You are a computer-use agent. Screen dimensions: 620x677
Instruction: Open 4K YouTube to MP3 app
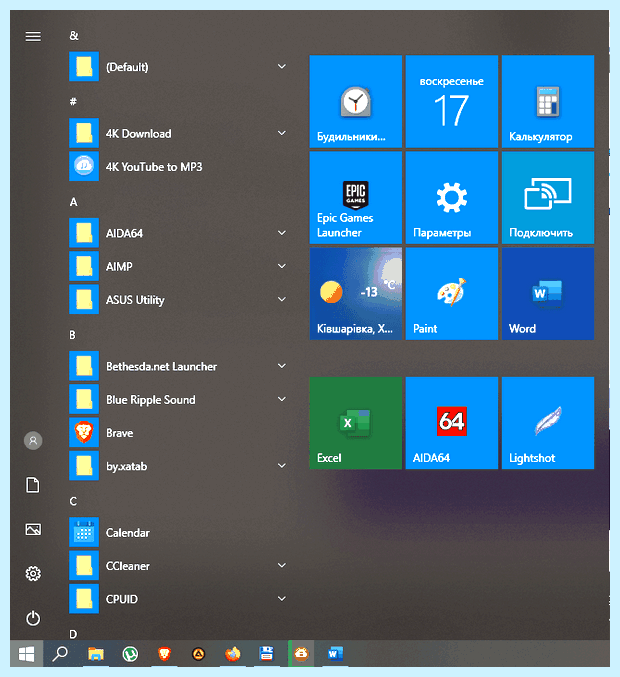coord(179,167)
